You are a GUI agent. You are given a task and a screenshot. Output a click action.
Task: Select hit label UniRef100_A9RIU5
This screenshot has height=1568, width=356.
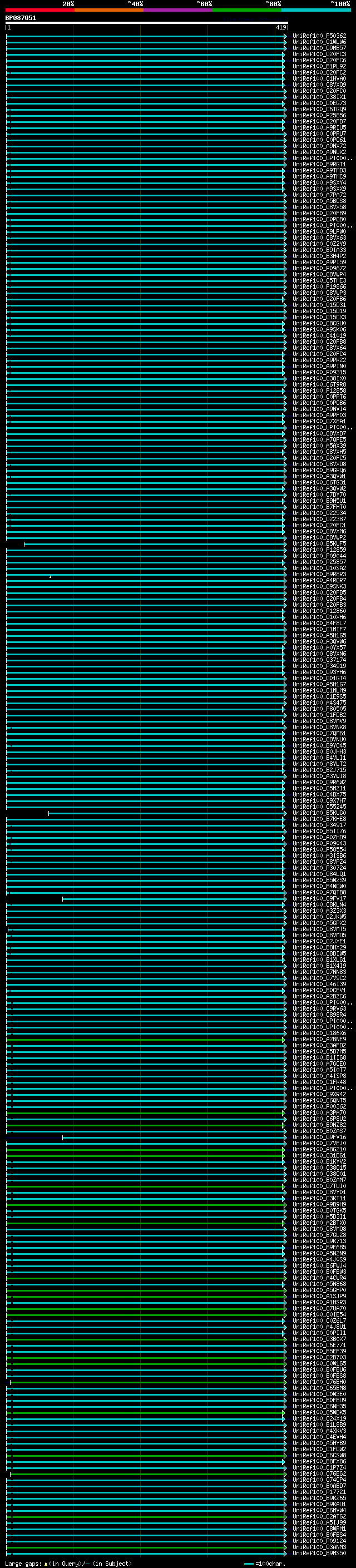pyautogui.click(x=319, y=128)
